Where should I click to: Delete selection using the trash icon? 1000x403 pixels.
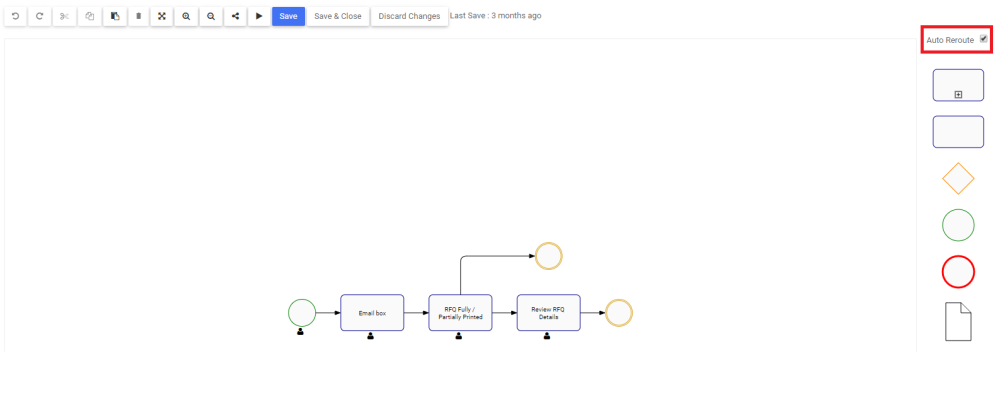pos(138,17)
